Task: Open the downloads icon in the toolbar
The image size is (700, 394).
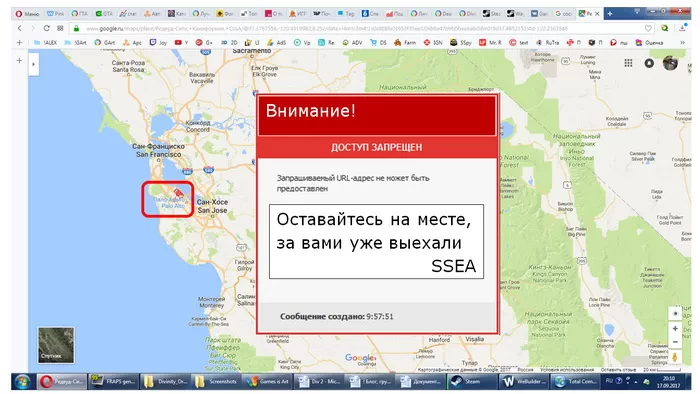Action: pos(682,28)
